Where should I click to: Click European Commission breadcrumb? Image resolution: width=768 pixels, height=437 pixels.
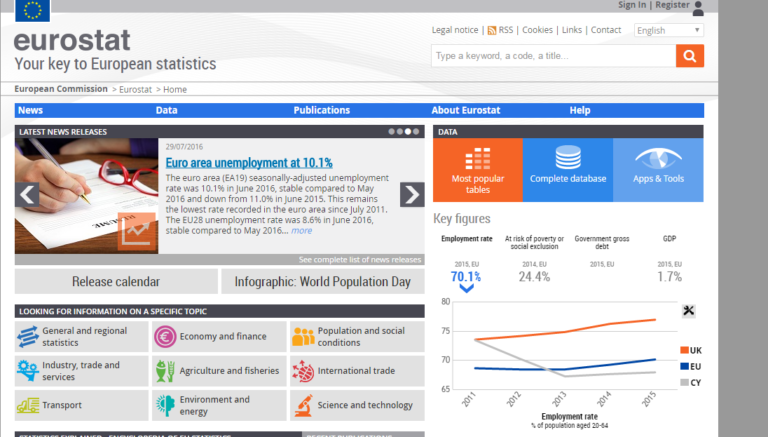61,89
